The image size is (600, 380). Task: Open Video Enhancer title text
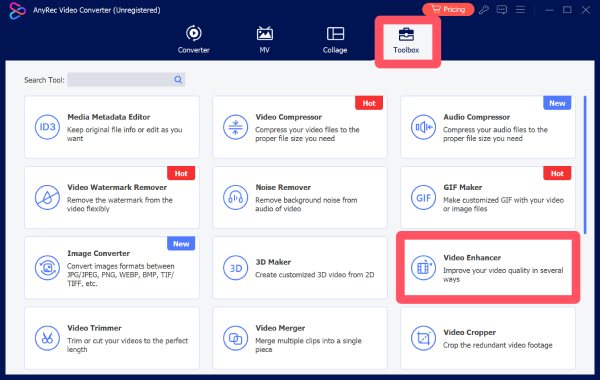pyautogui.click(x=472, y=258)
